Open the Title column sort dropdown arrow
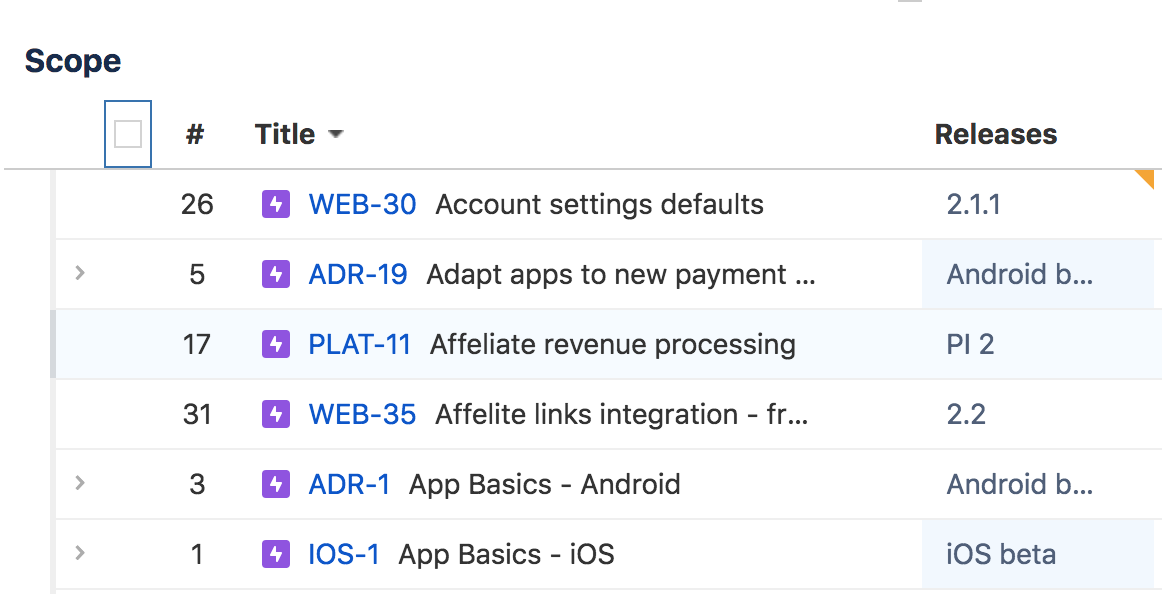1162x594 pixels. (x=336, y=135)
